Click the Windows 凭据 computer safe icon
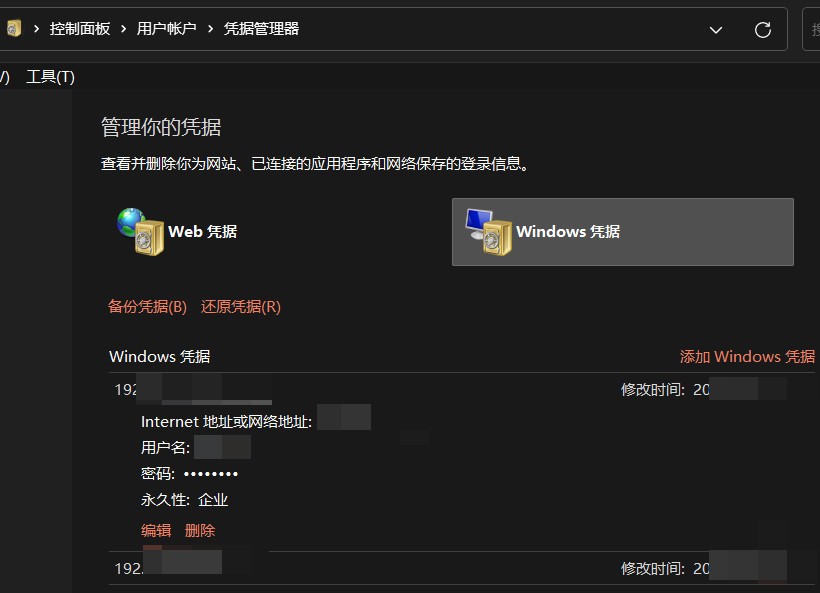 click(488, 232)
